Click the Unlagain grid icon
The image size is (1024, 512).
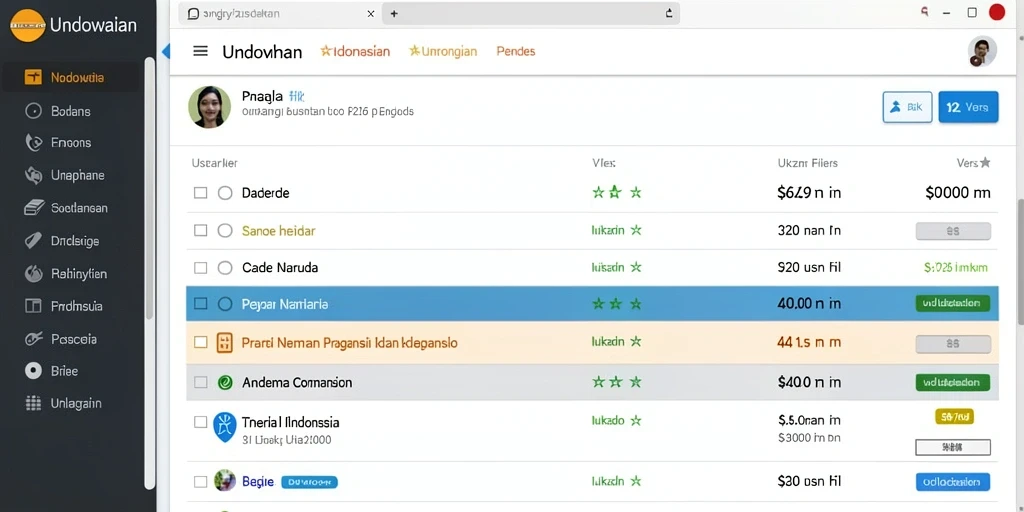[33, 403]
